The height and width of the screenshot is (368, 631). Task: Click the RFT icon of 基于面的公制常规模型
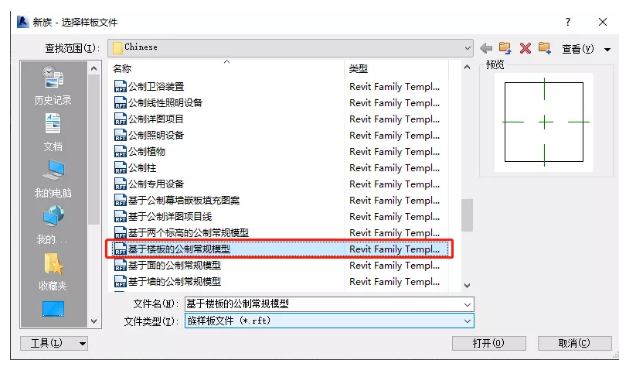[120, 265]
